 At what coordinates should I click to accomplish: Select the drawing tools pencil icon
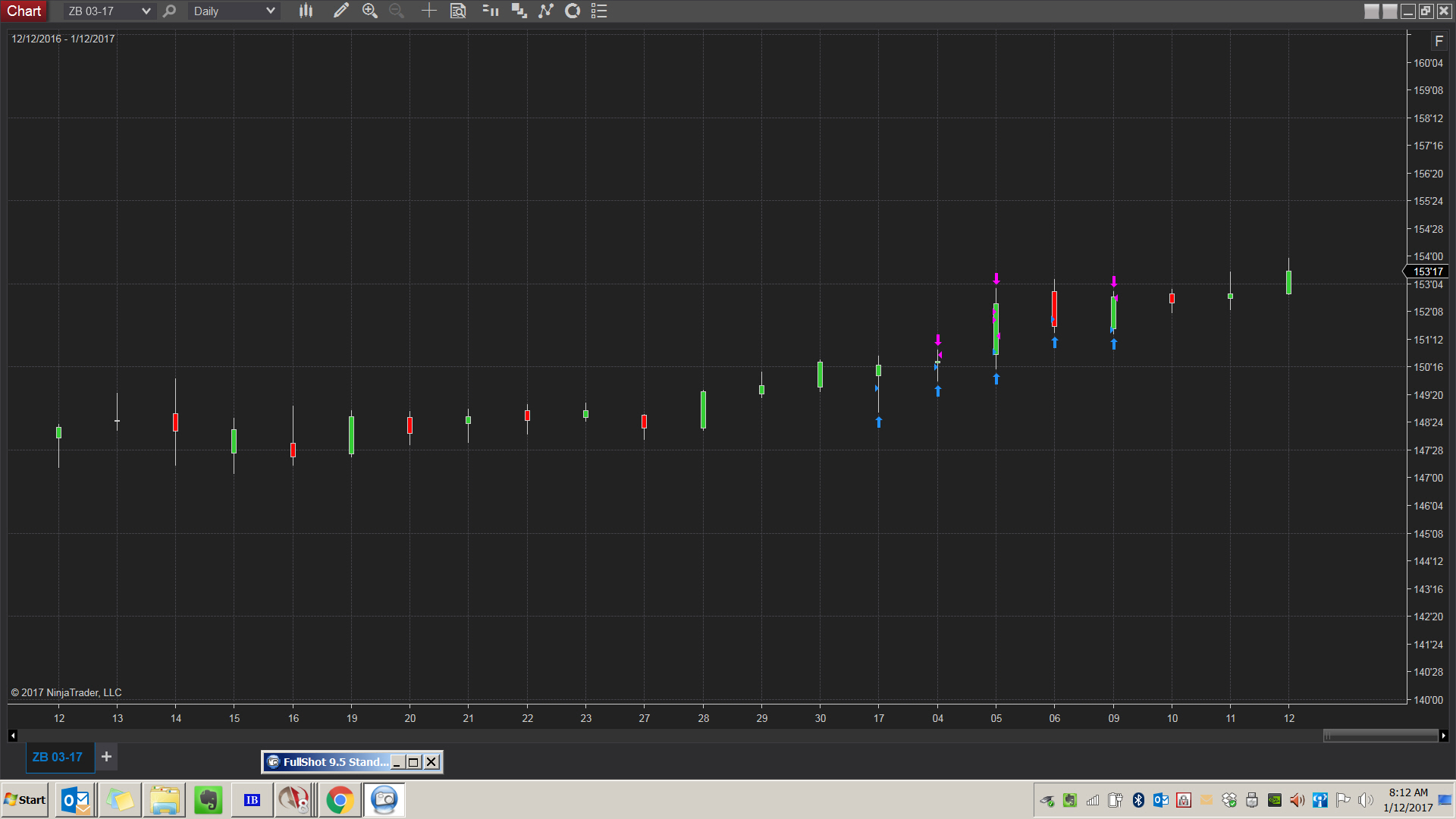pyautogui.click(x=340, y=11)
